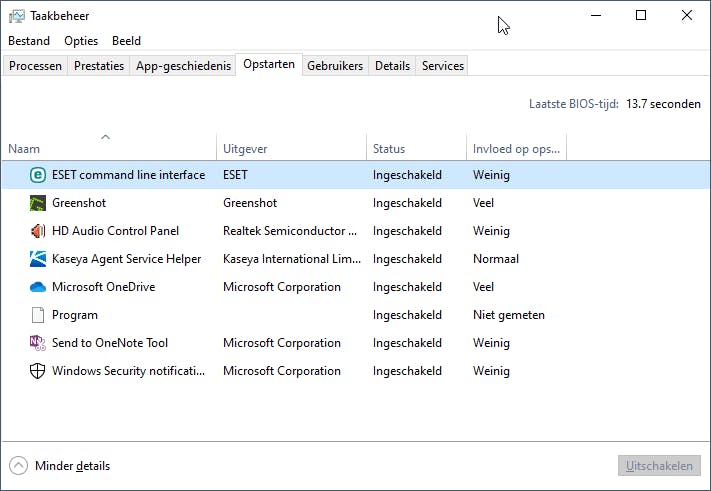Open the Beeld menu

[x=126, y=41]
